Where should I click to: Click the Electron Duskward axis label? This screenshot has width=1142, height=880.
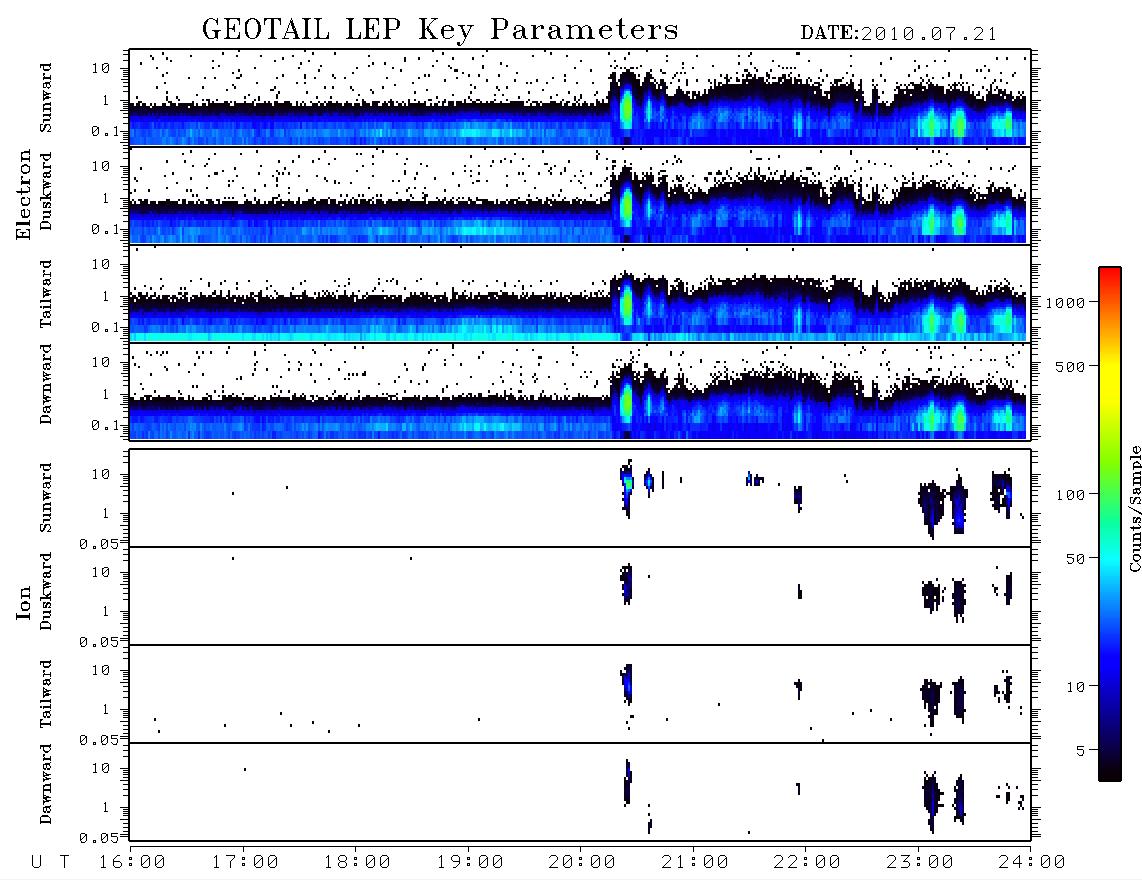click(x=46, y=191)
